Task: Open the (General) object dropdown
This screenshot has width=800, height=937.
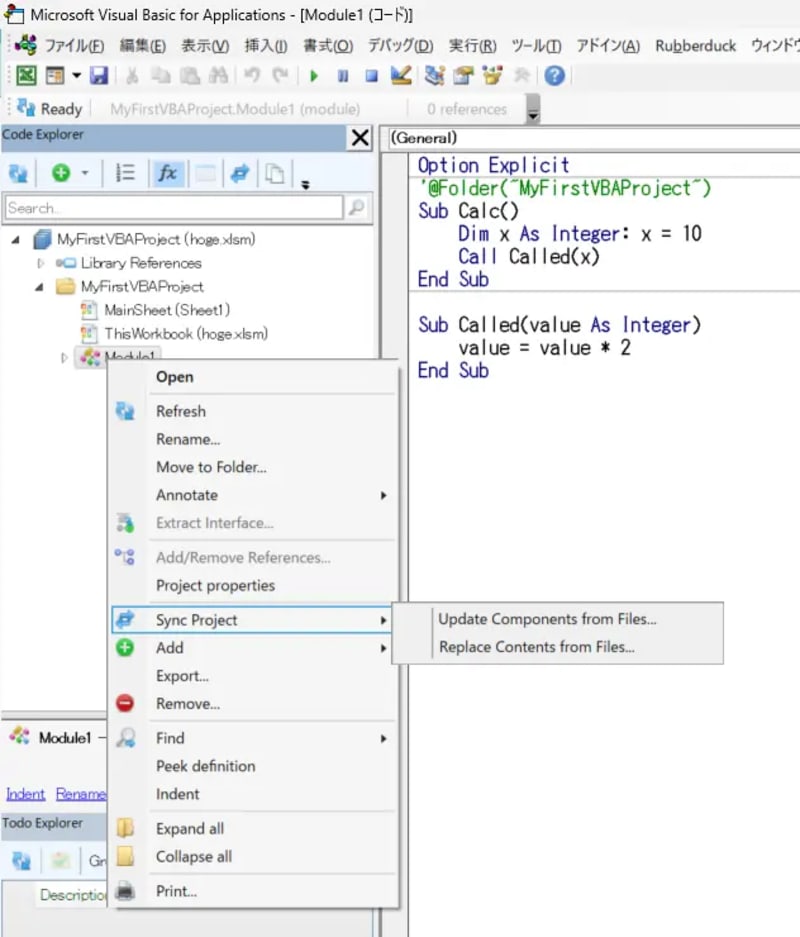Action: click(594, 138)
